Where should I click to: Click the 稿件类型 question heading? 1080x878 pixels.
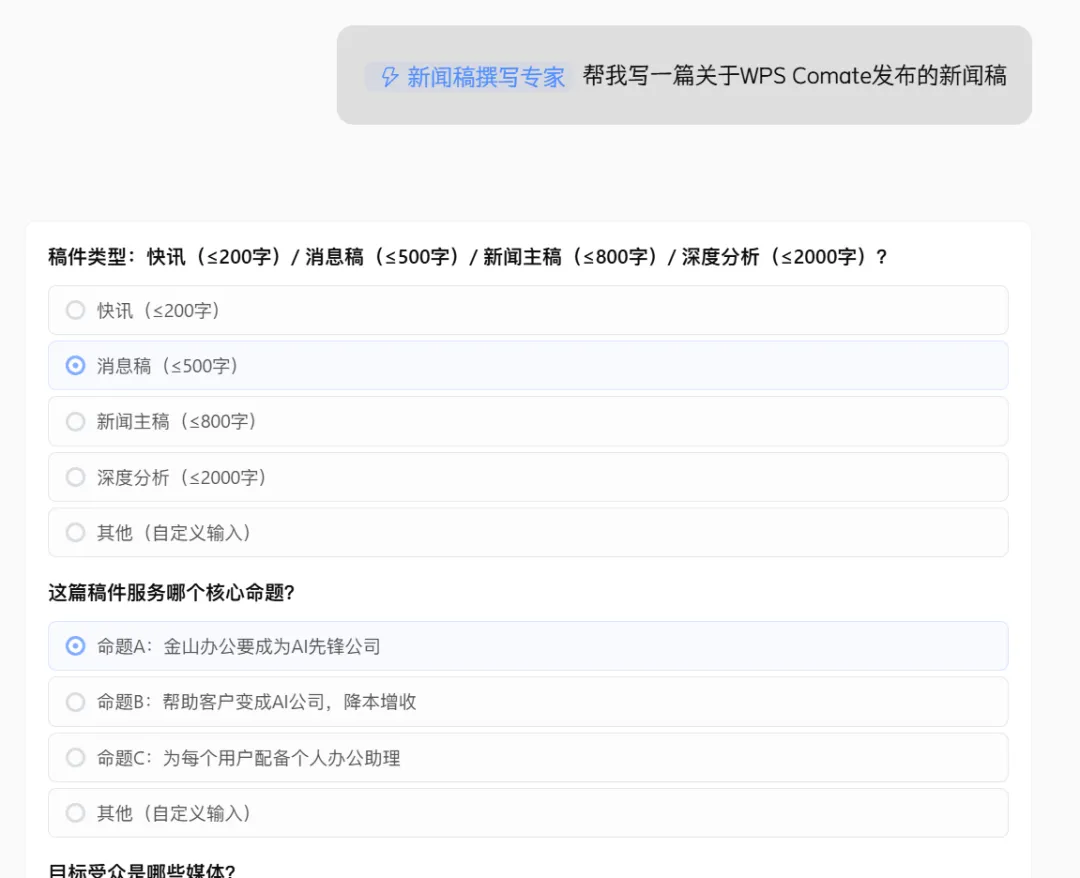coord(468,257)
